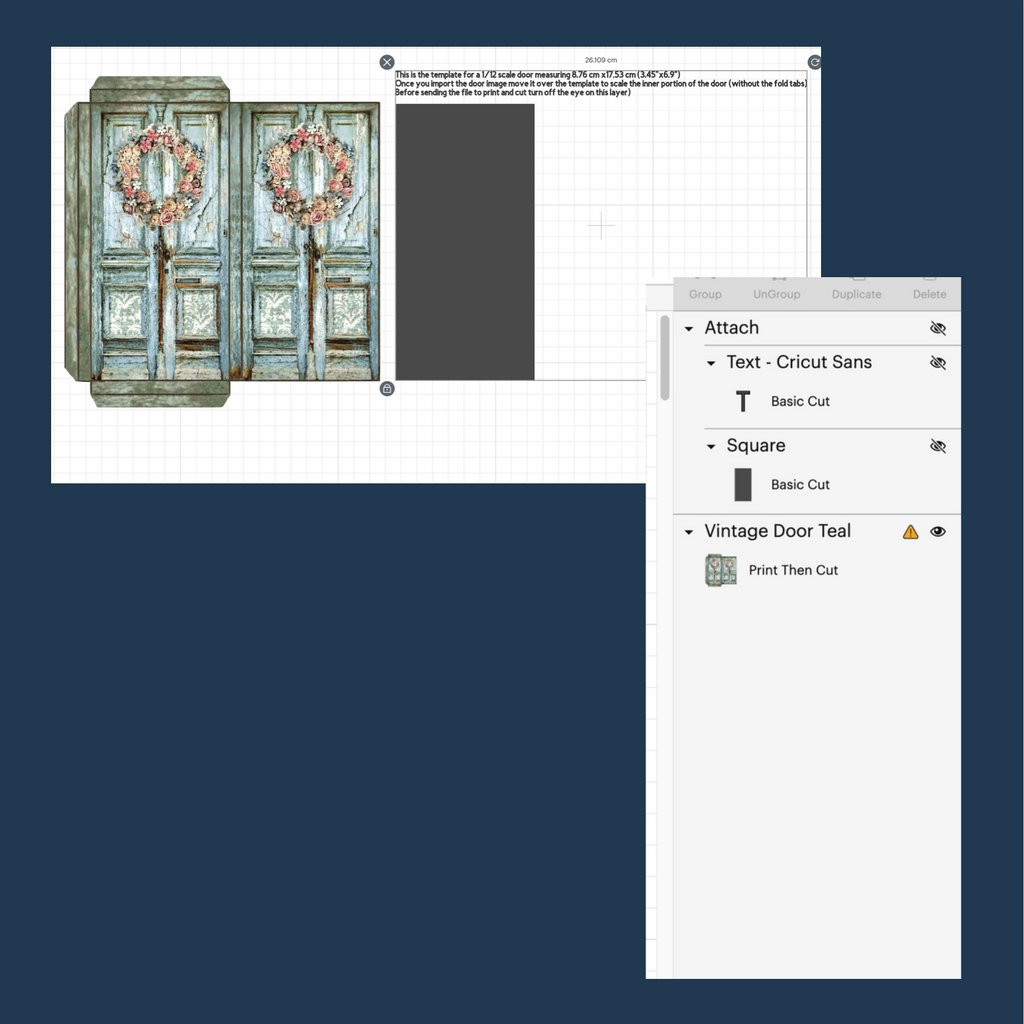The width and height of the screenshot is (1024, 1024).
Task: Select the text layer's Basic Cut label
Action: (x=800, y=402)
